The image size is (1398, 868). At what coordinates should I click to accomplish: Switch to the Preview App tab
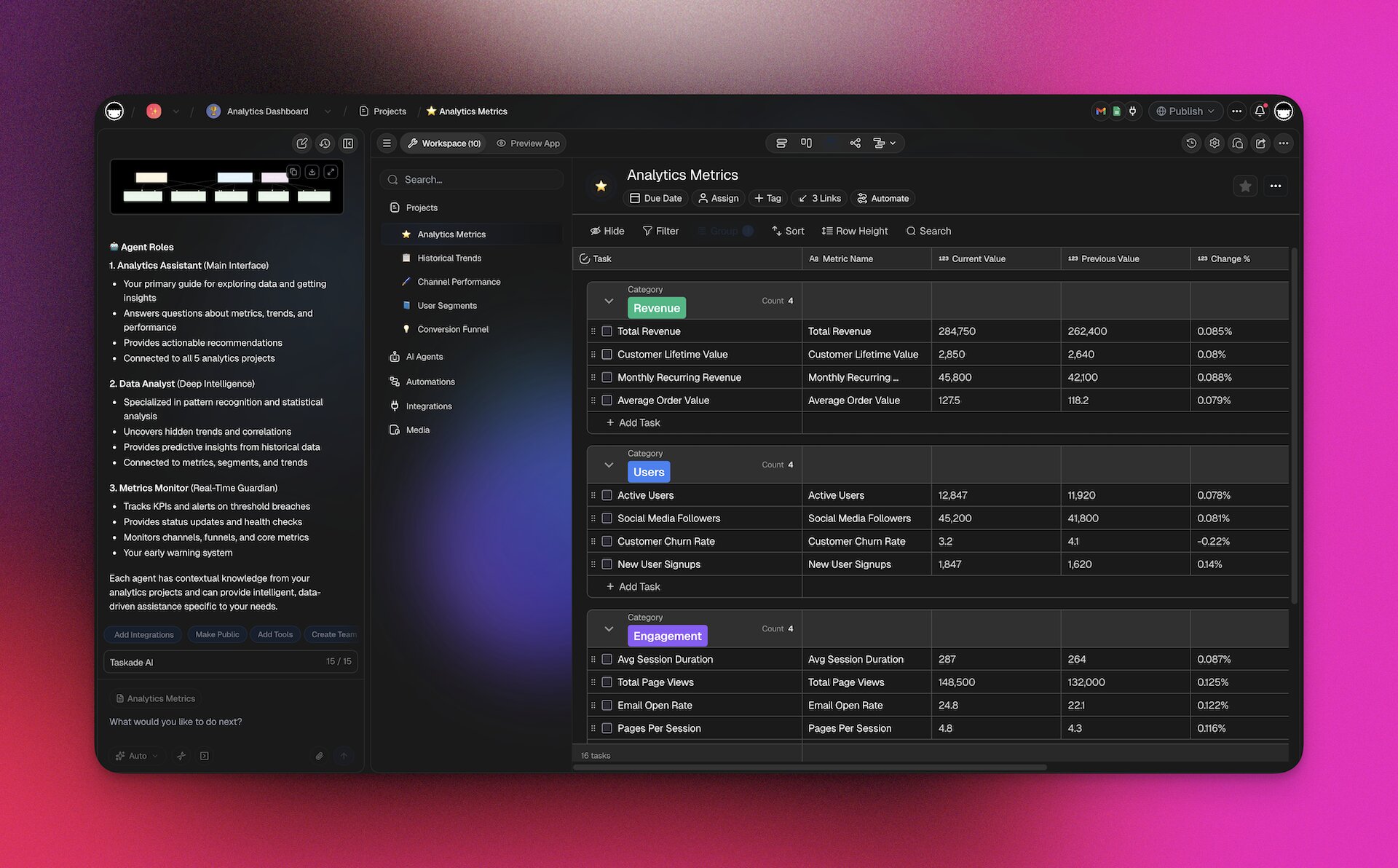click(529, 143)
